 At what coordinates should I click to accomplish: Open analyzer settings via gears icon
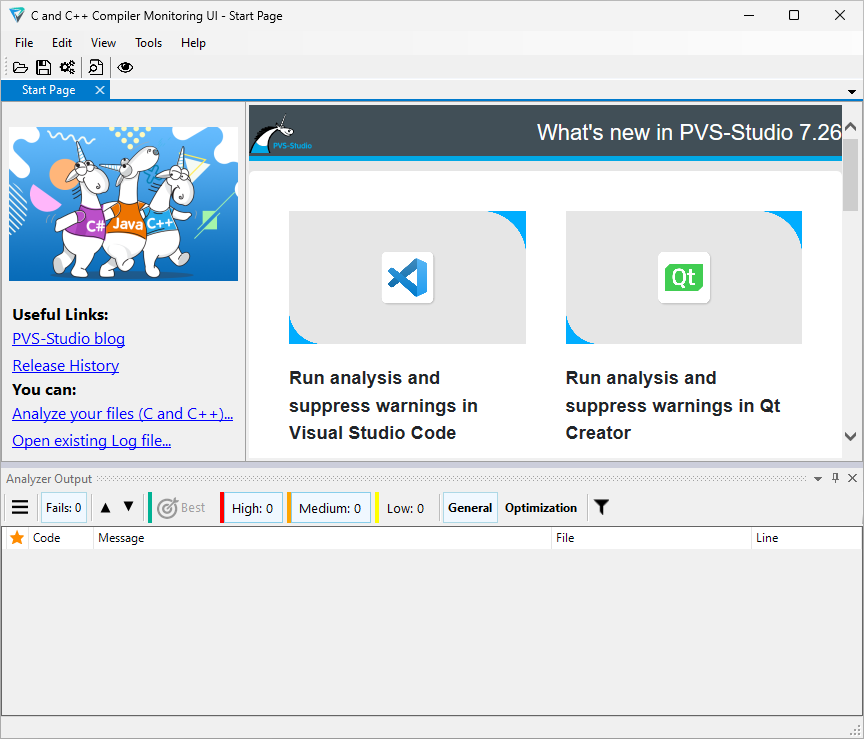click(x=67, y=67)
